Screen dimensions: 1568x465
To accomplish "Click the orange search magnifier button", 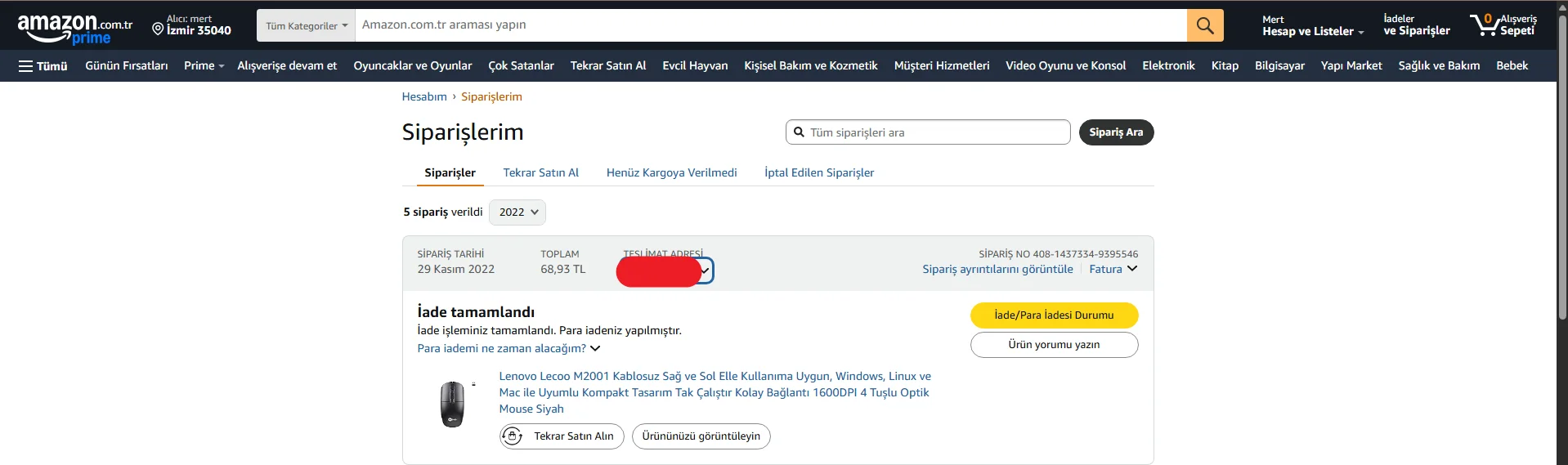I will [x=1204, y=25].
